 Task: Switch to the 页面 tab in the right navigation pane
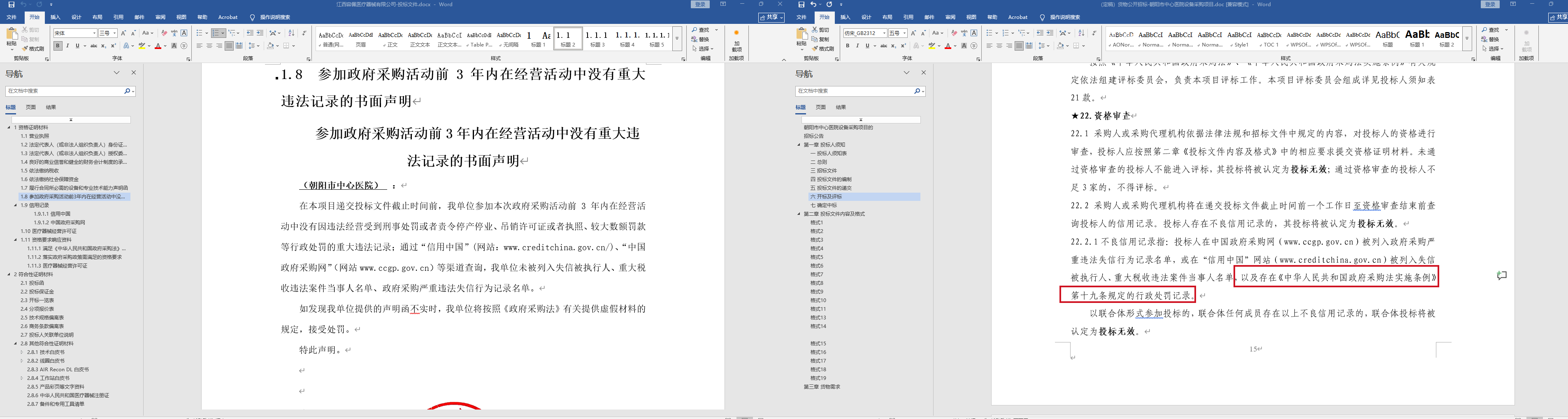pyautogui.click(x=820, y=107)
